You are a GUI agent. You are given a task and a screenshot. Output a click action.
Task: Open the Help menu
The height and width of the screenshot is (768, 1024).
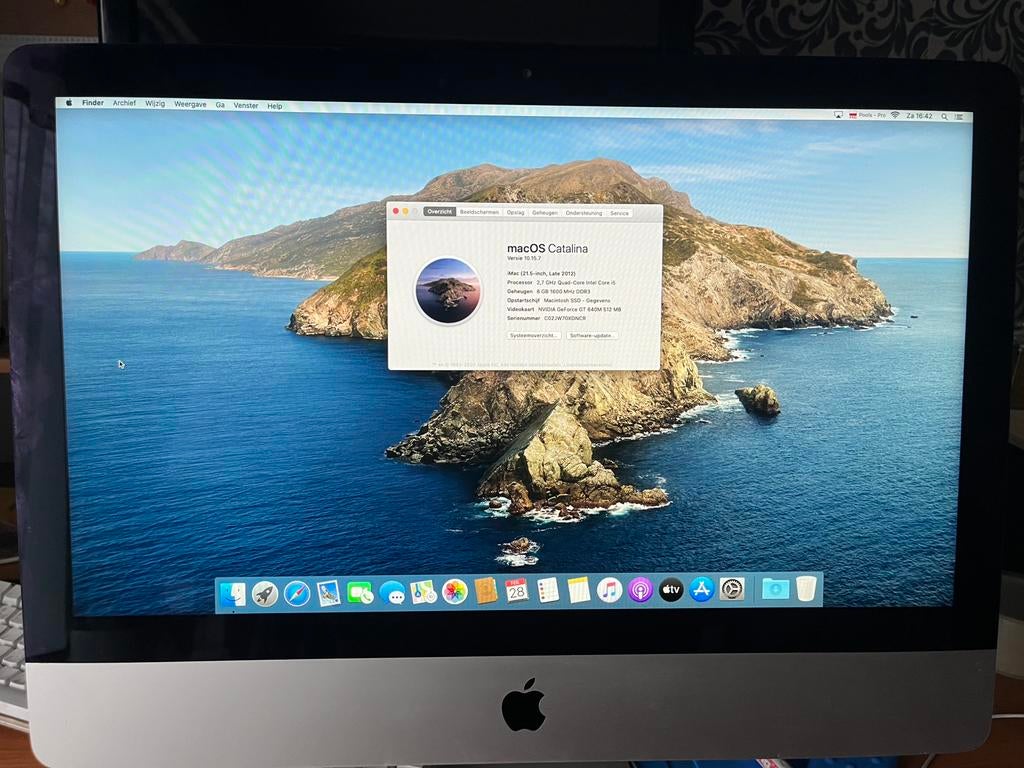tap(275, 106)
